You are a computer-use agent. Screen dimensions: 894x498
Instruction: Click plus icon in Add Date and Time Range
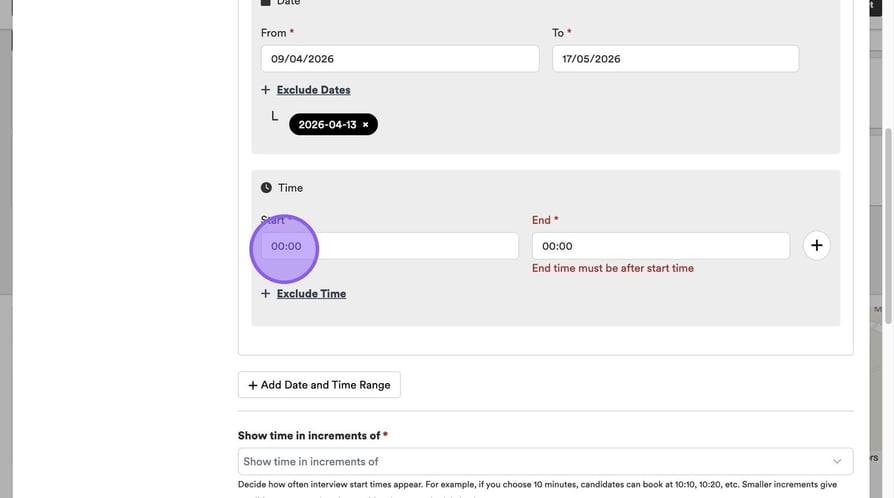click(253, 385)
